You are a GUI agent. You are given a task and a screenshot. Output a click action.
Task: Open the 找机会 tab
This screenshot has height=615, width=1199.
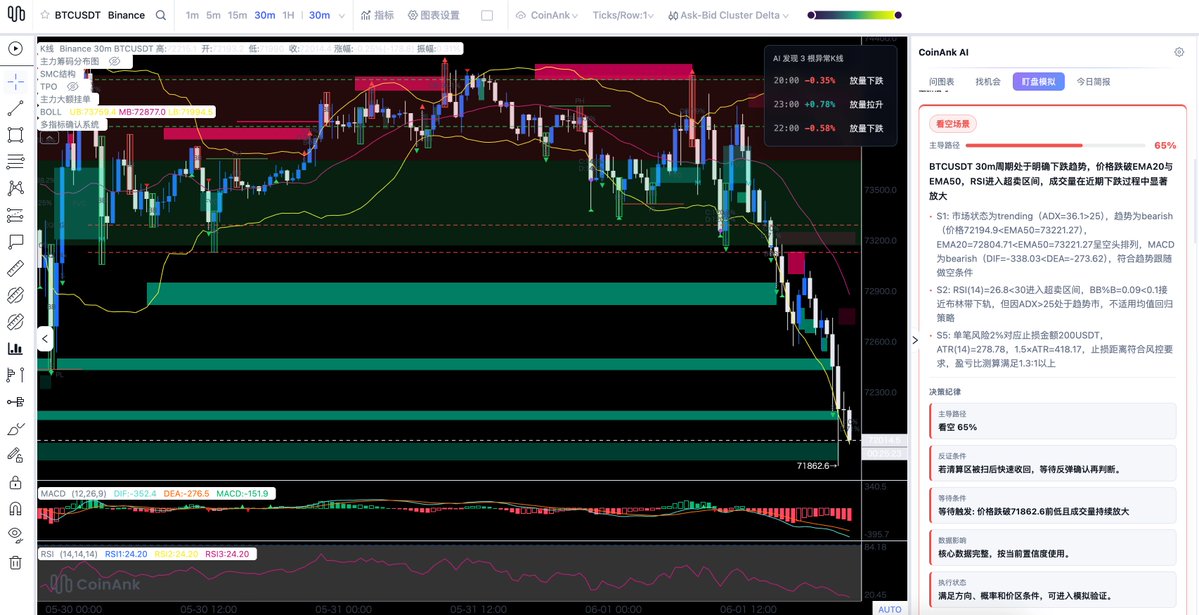pyautogui.click(x=987, y=82)
